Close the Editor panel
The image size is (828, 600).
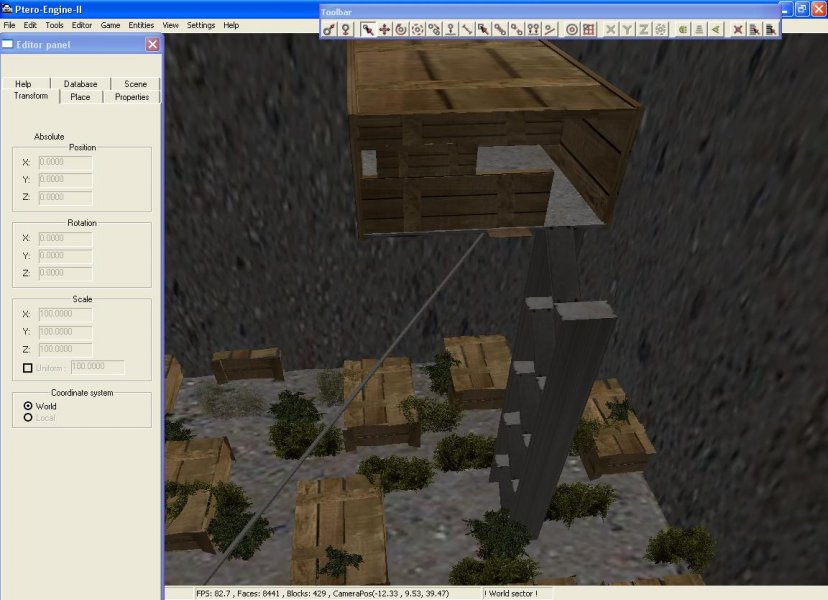tap(153, 44)
